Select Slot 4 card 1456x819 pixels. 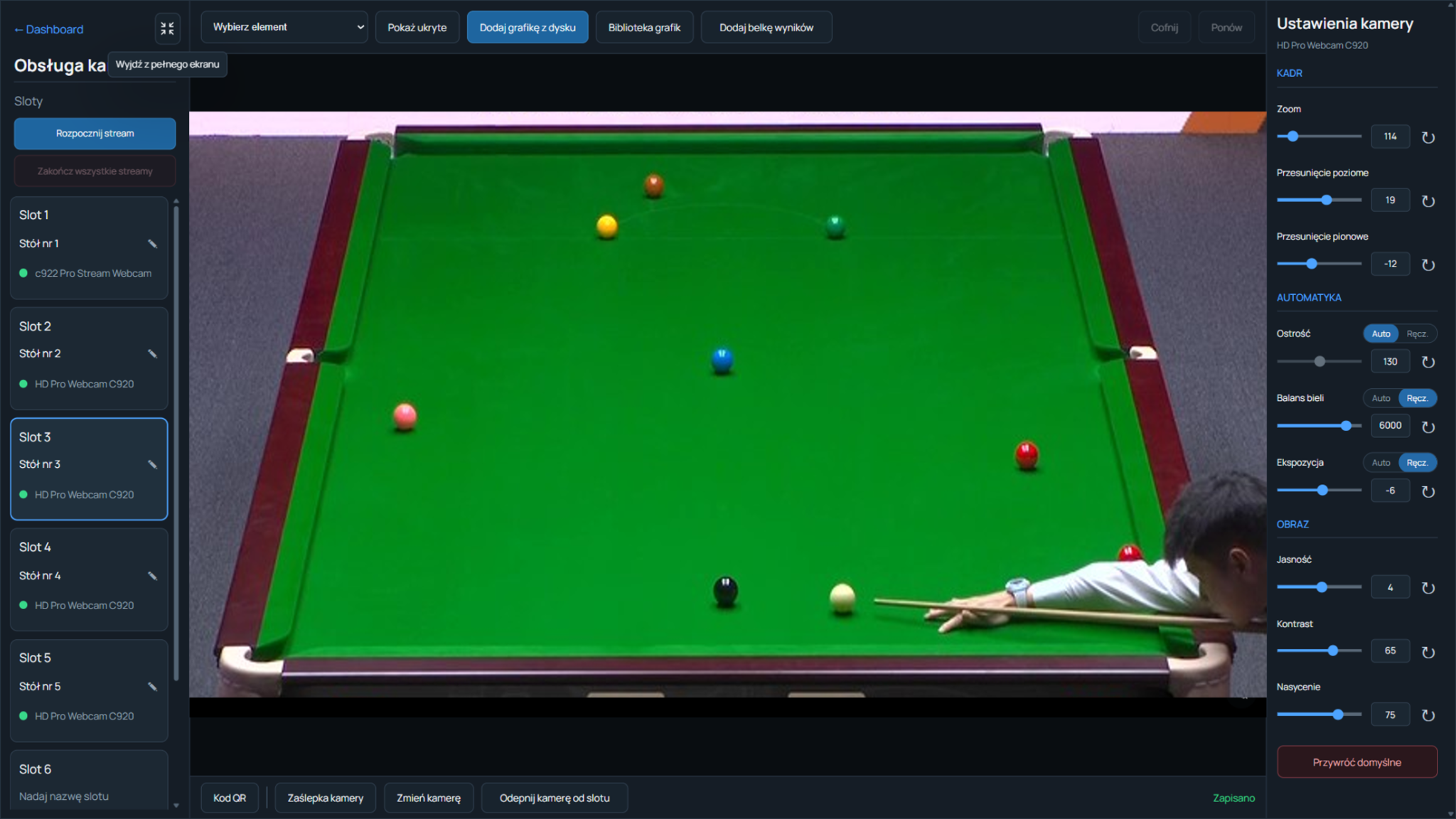89,579
